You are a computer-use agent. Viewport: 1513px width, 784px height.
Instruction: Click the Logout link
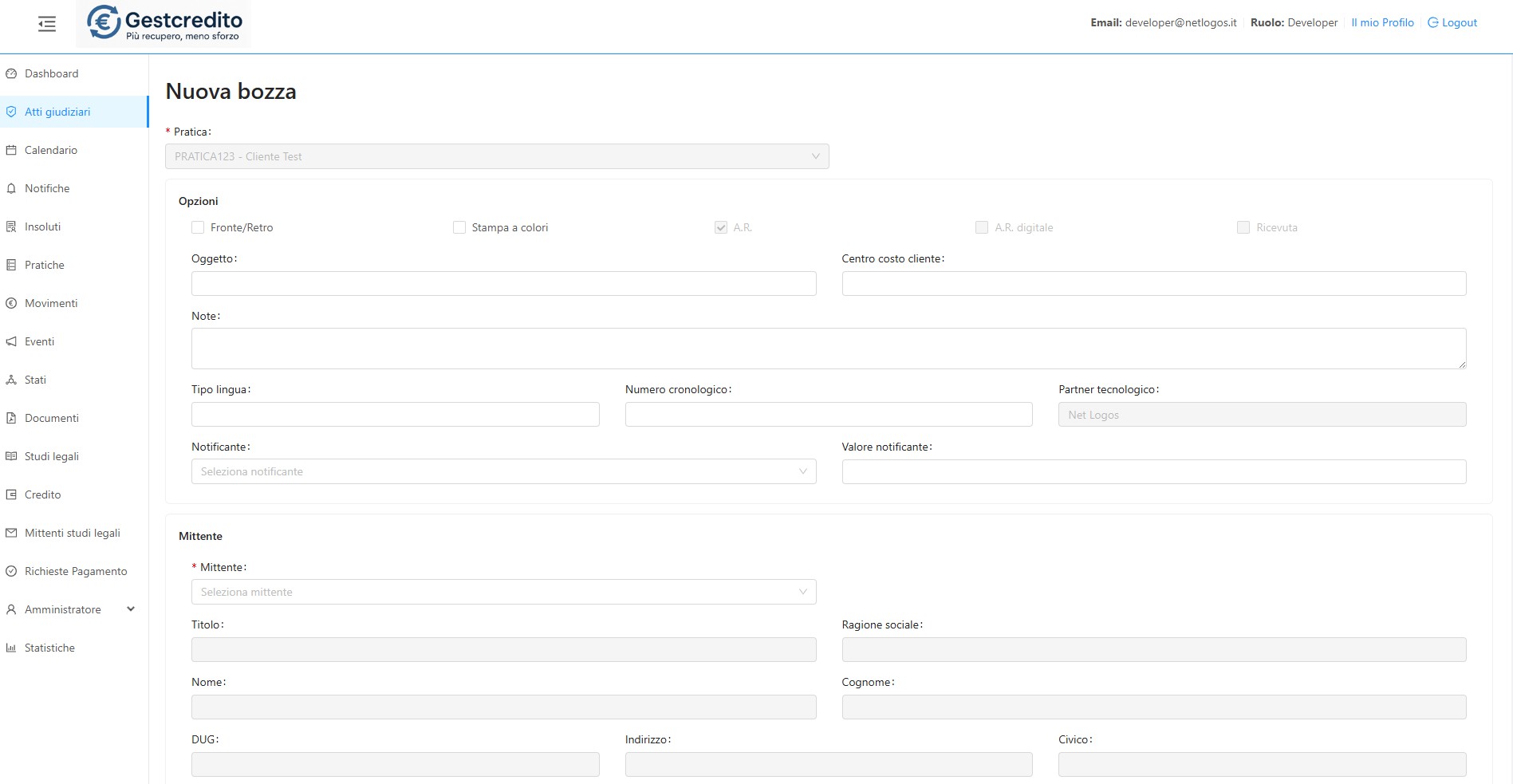(1452, 22)
